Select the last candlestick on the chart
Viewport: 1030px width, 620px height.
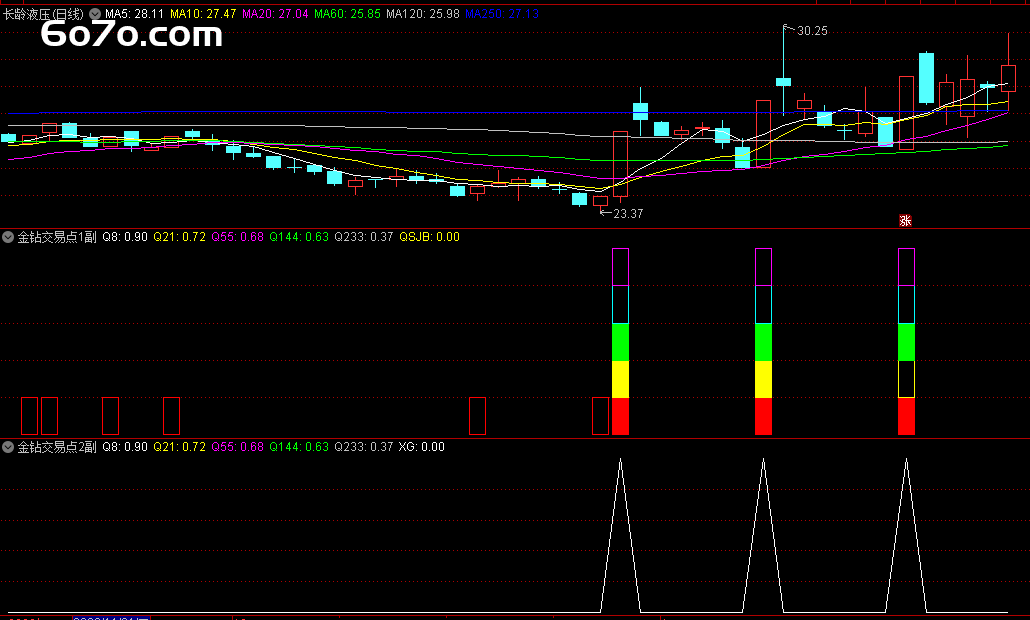point(1008,78)
